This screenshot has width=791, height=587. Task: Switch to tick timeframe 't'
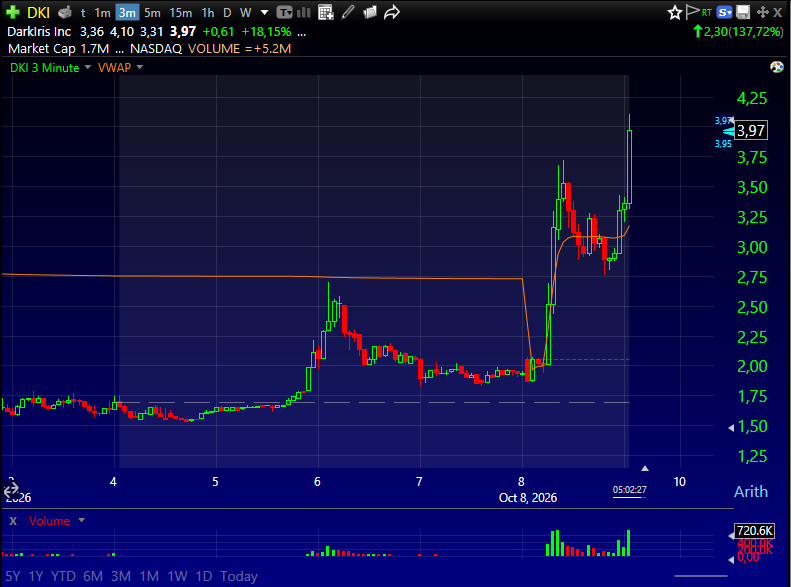pos(83,13)
